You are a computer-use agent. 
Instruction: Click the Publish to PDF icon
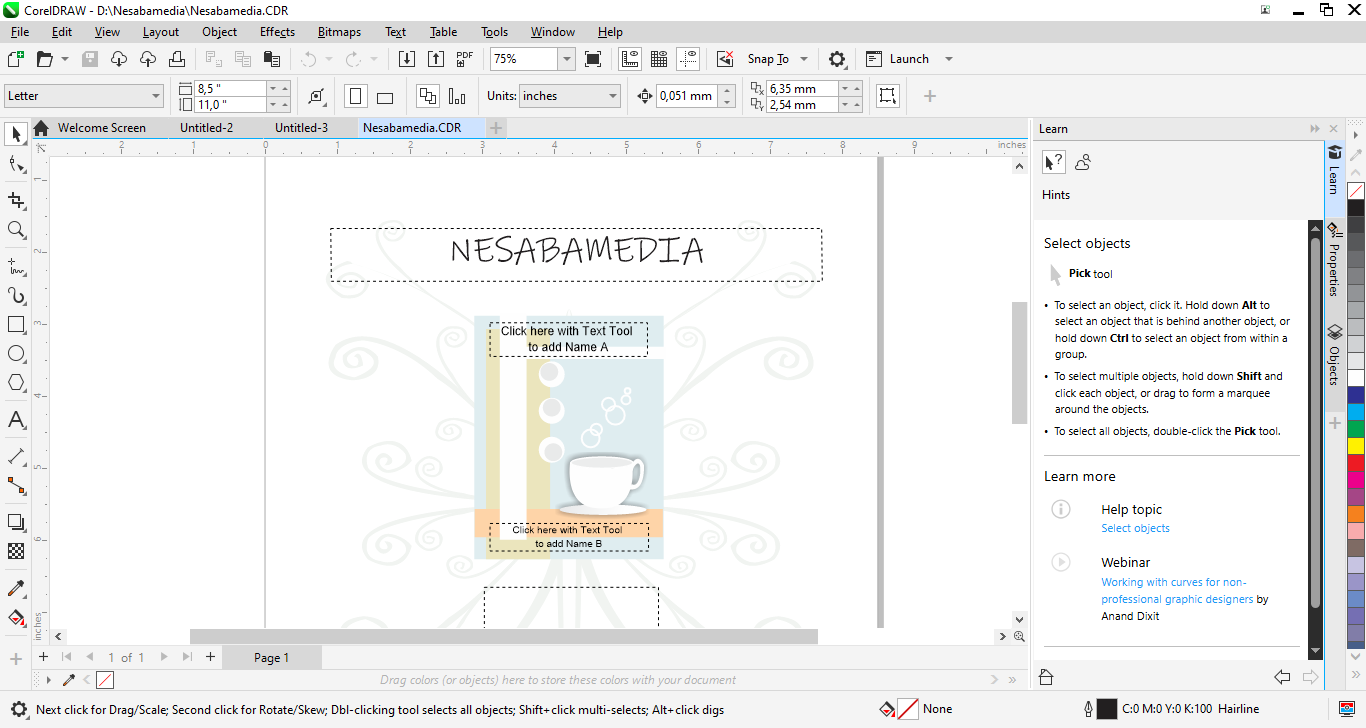pyautogui.click(x=465, y=59)
